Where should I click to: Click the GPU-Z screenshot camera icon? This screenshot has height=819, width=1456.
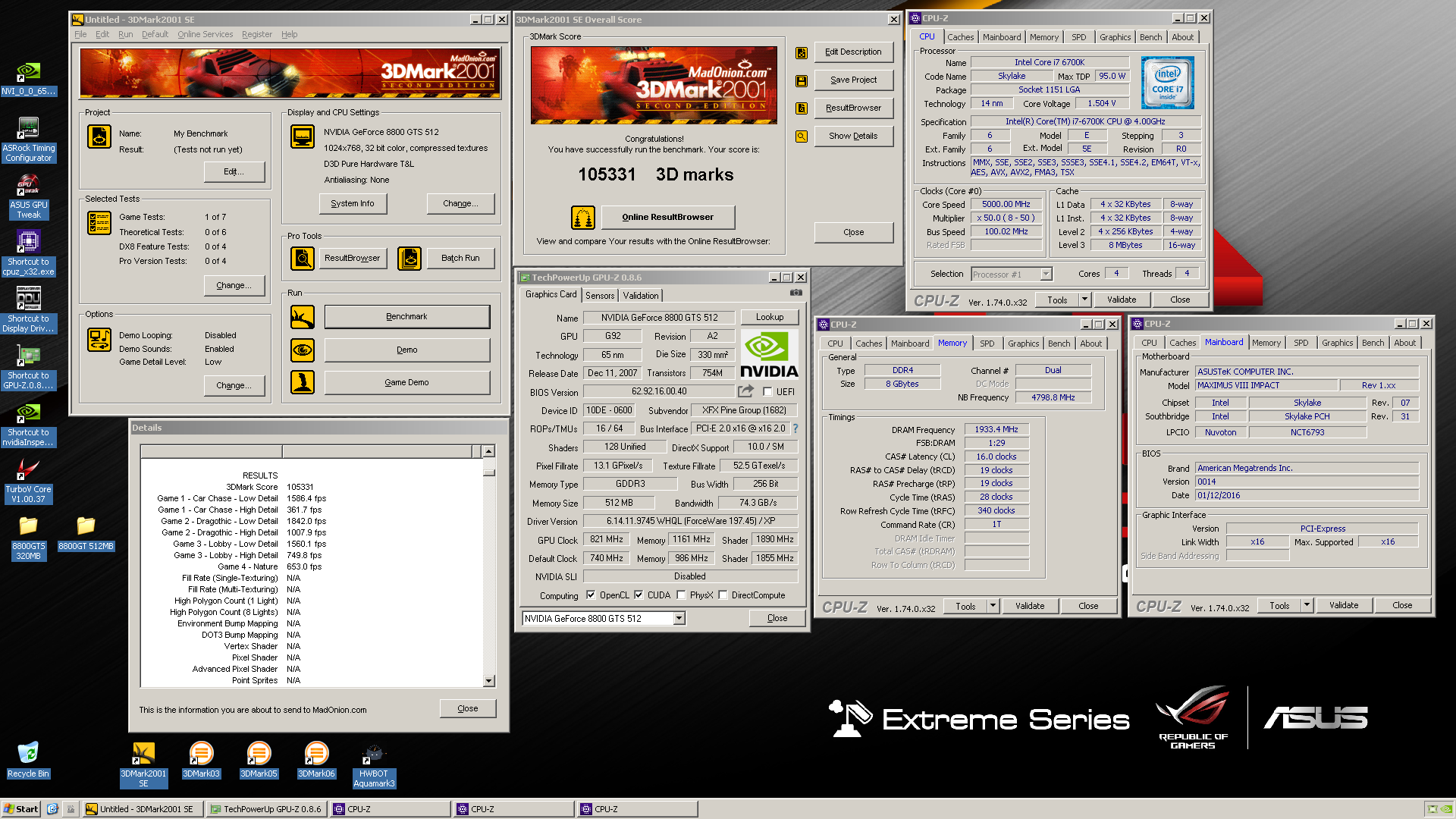pos(795,292)
